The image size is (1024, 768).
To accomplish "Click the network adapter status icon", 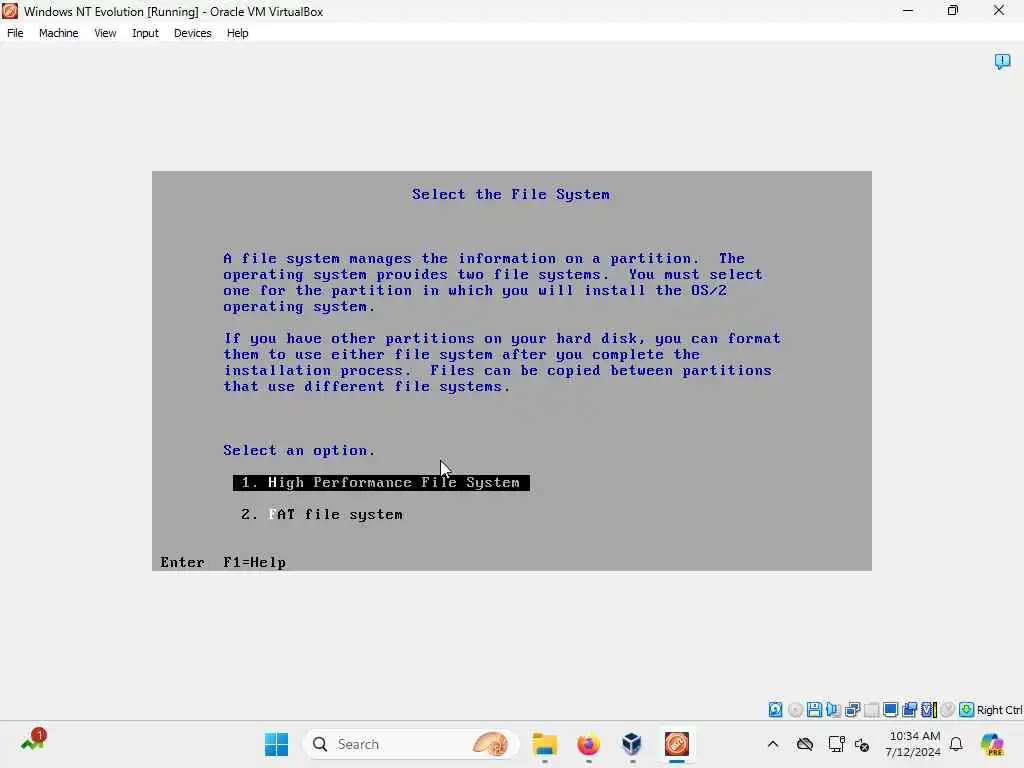I will (x=852, y=710).
